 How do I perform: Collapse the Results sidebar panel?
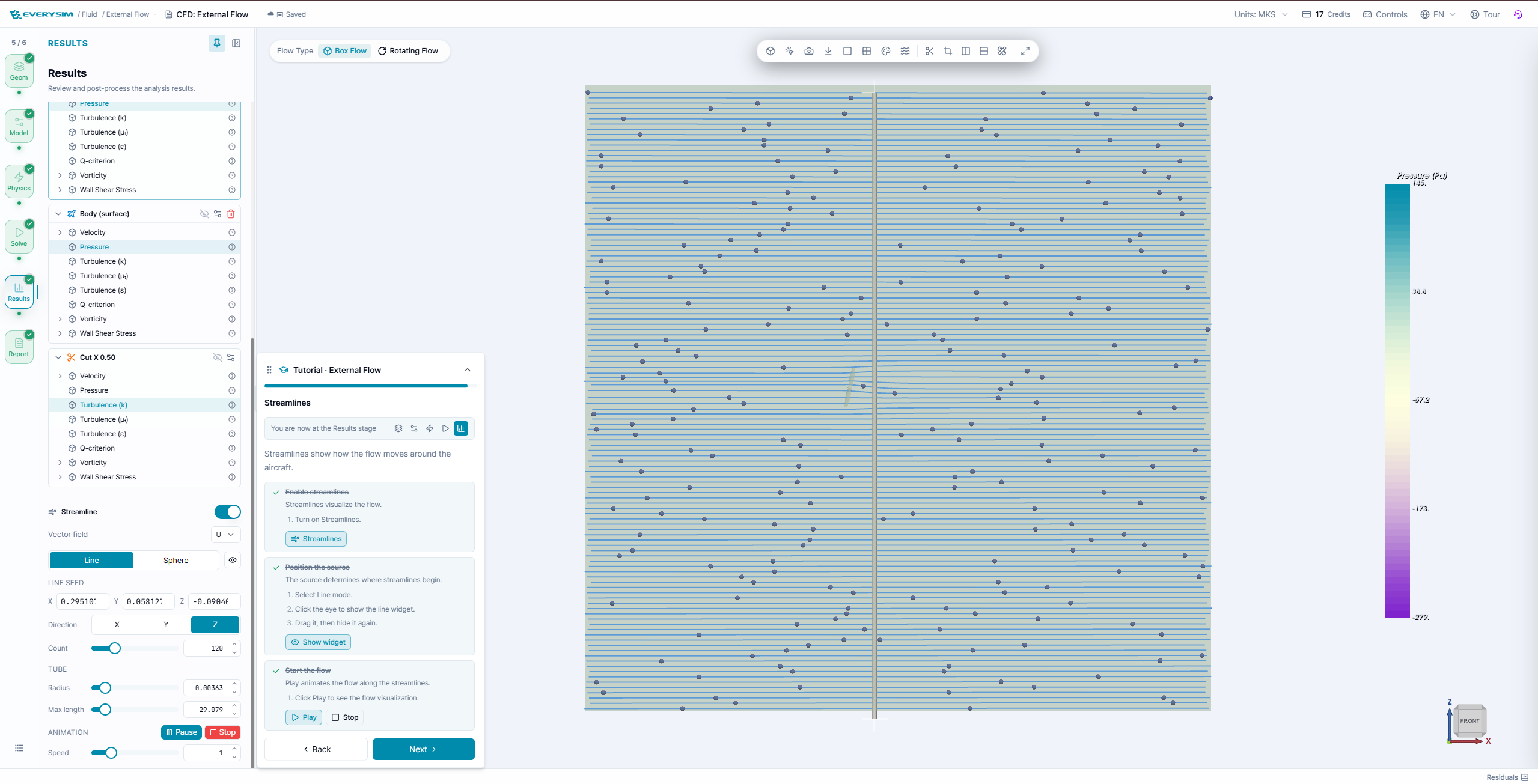(236, 43)
